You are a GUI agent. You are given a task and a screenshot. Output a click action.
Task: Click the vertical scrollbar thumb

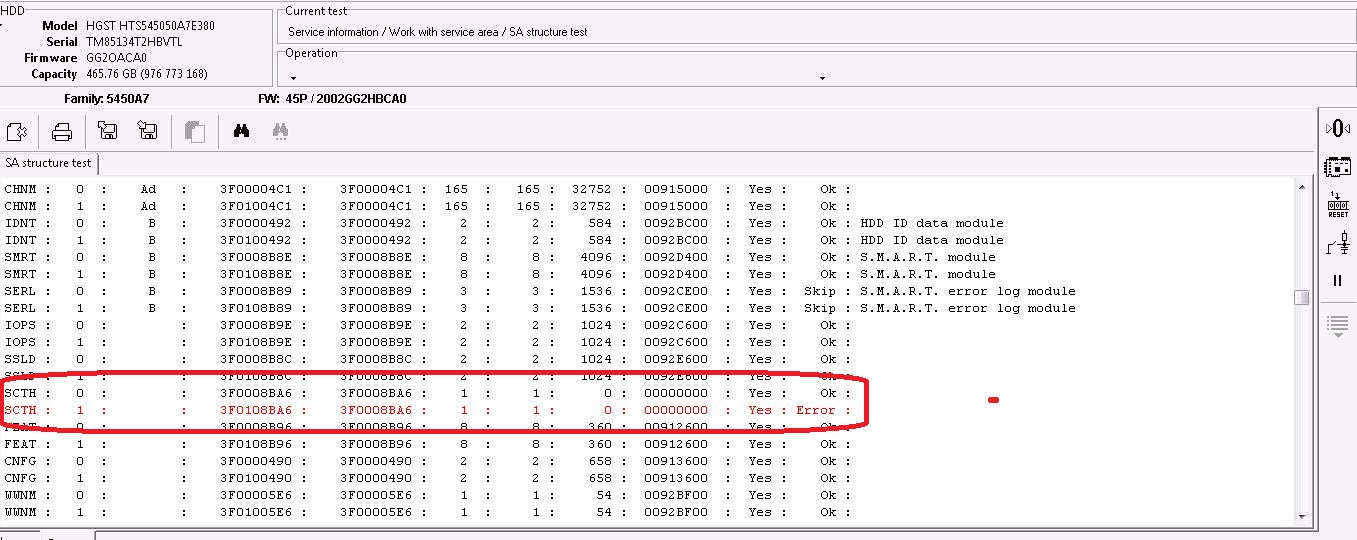tap(1301, 297)
